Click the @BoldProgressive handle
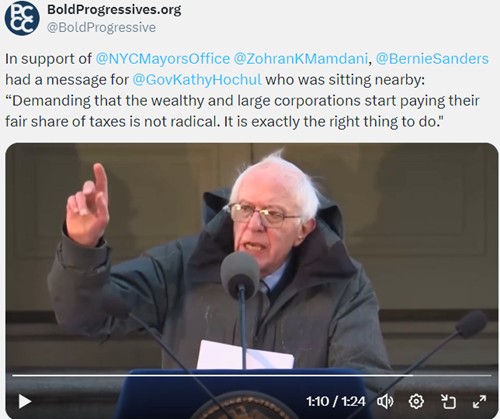The image size is (500, 419). click(101, 27)
